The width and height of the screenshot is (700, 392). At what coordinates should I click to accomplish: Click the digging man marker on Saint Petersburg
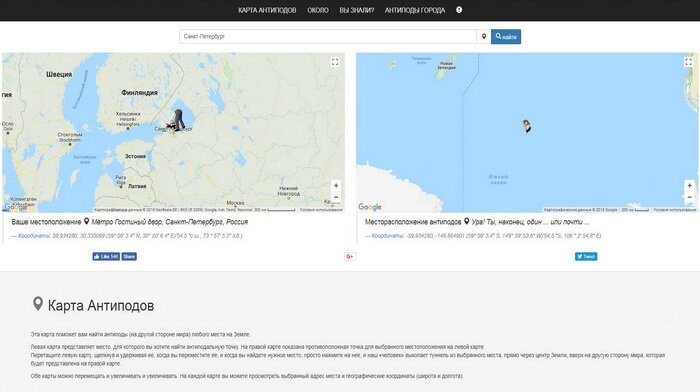tap(176, 121)
